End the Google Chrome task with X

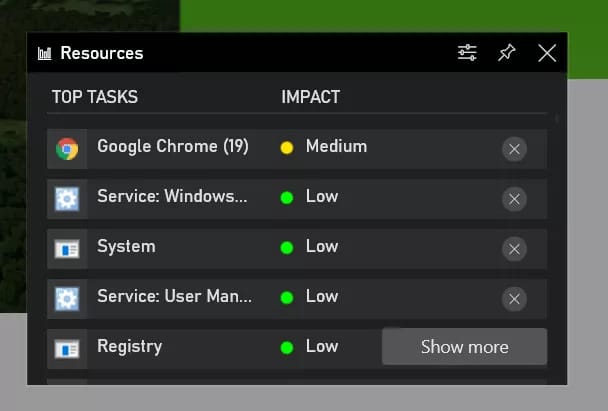(514, 149)
